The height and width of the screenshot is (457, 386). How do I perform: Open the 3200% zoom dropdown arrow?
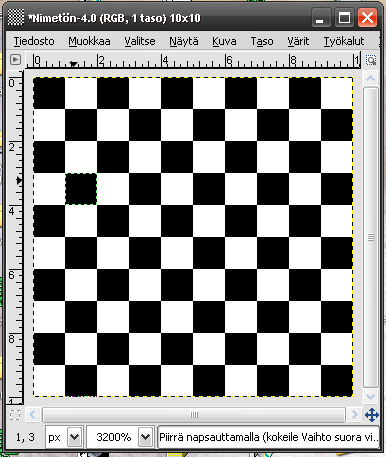145,437
